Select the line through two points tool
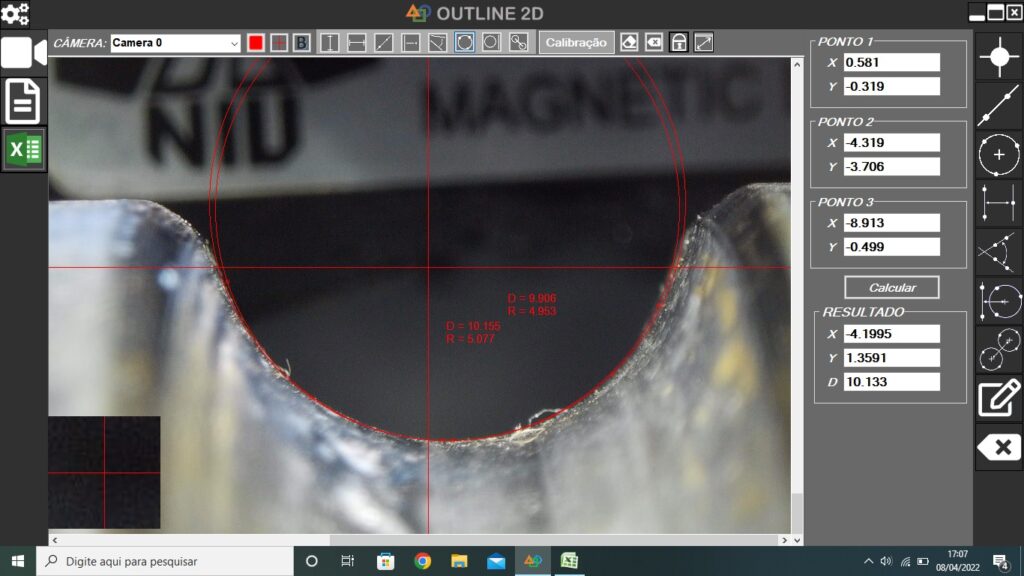Screen dimensions: 1024x576 pos(998,106)
